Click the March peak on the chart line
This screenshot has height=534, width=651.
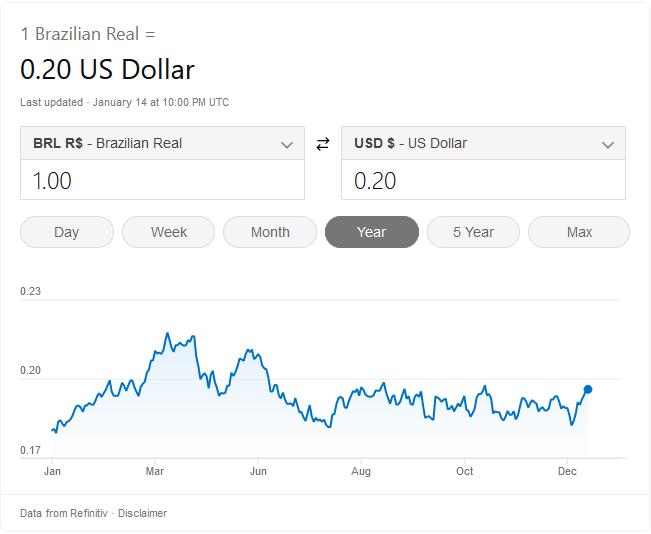click(167, 333)
